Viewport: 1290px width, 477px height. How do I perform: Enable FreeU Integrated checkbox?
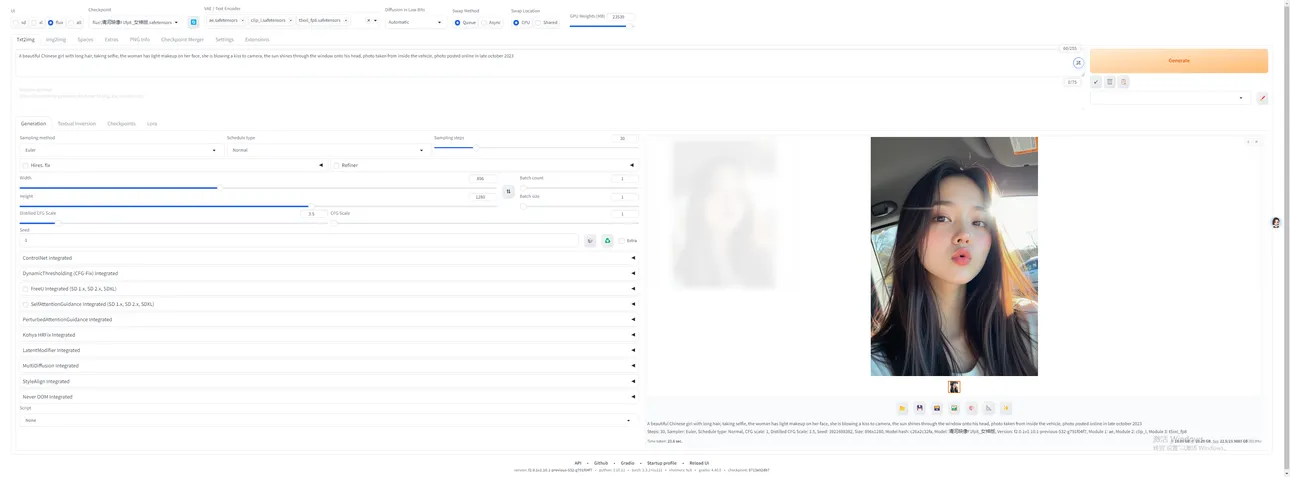point(25,289)
